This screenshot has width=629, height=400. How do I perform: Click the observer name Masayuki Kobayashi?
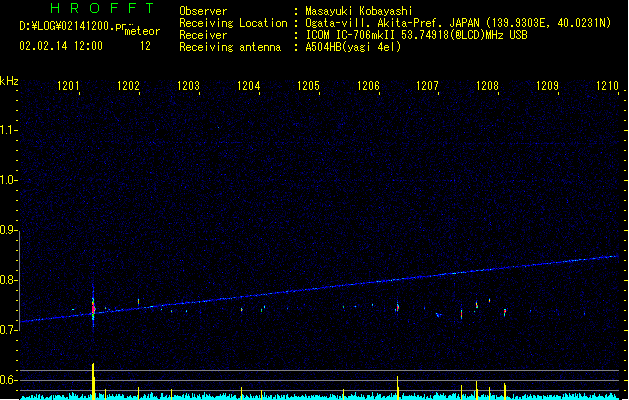click(359, 11)
